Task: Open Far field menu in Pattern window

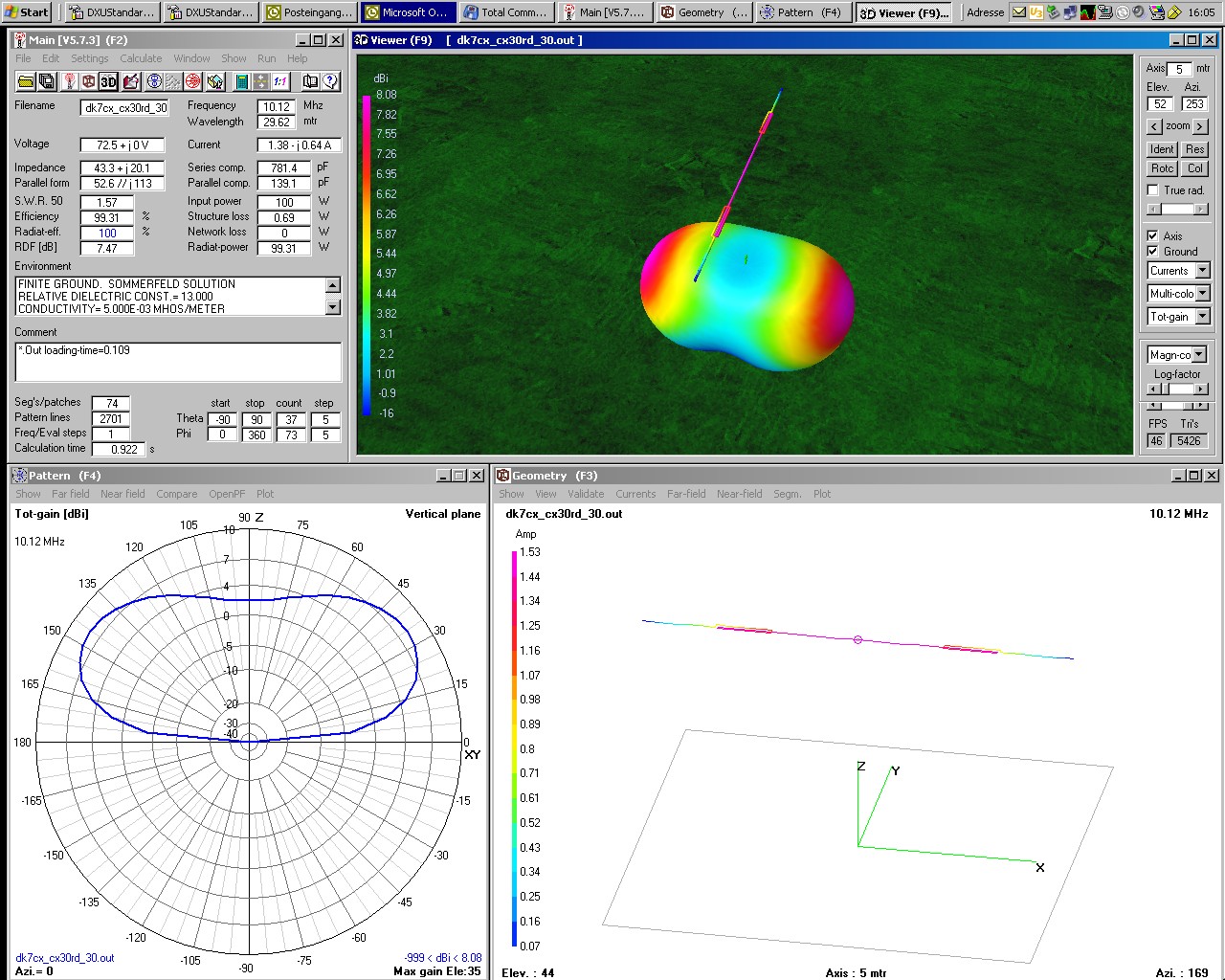Action: point(70,494)
